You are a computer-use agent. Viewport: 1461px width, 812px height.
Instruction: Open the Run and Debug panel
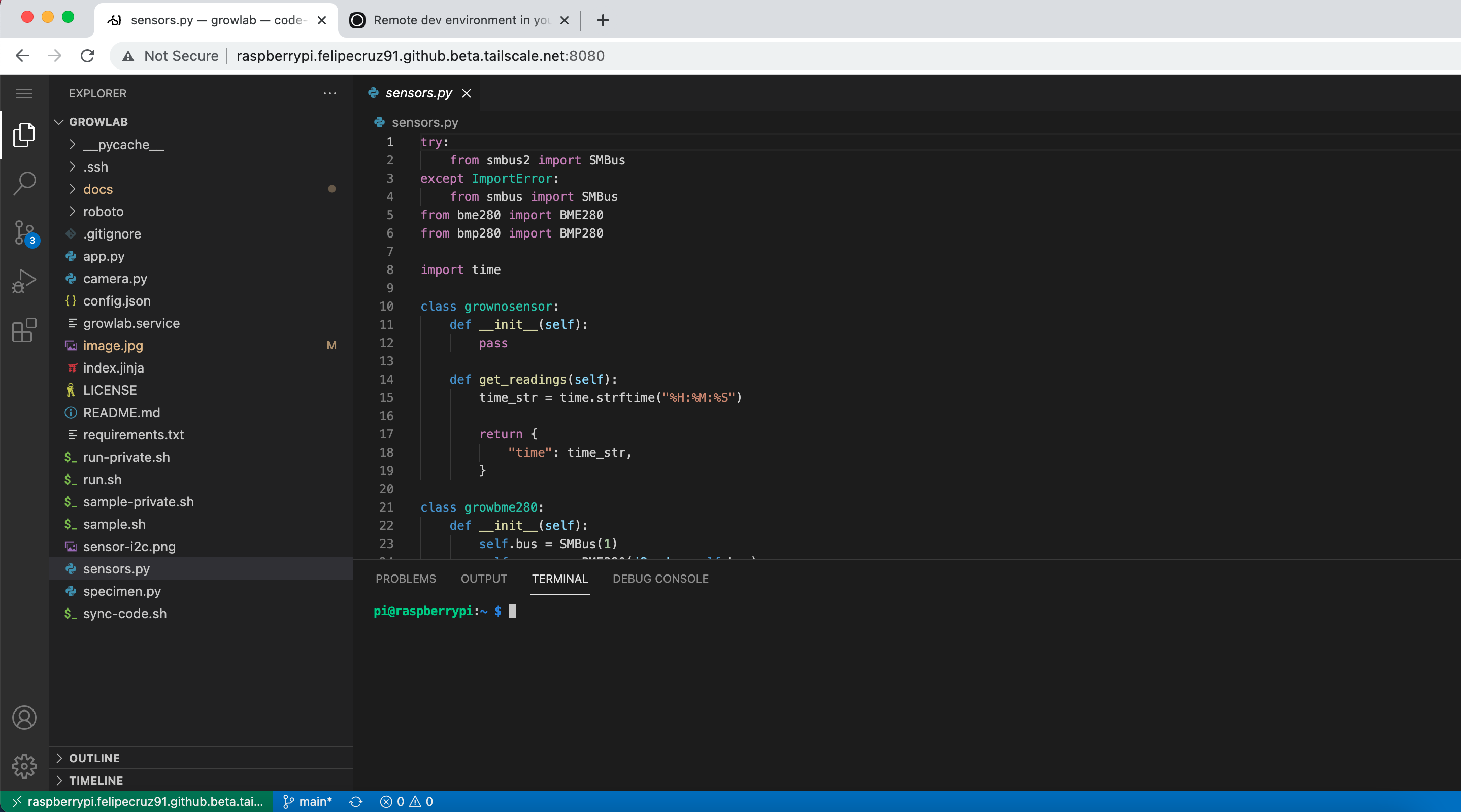tap(24, 280)
